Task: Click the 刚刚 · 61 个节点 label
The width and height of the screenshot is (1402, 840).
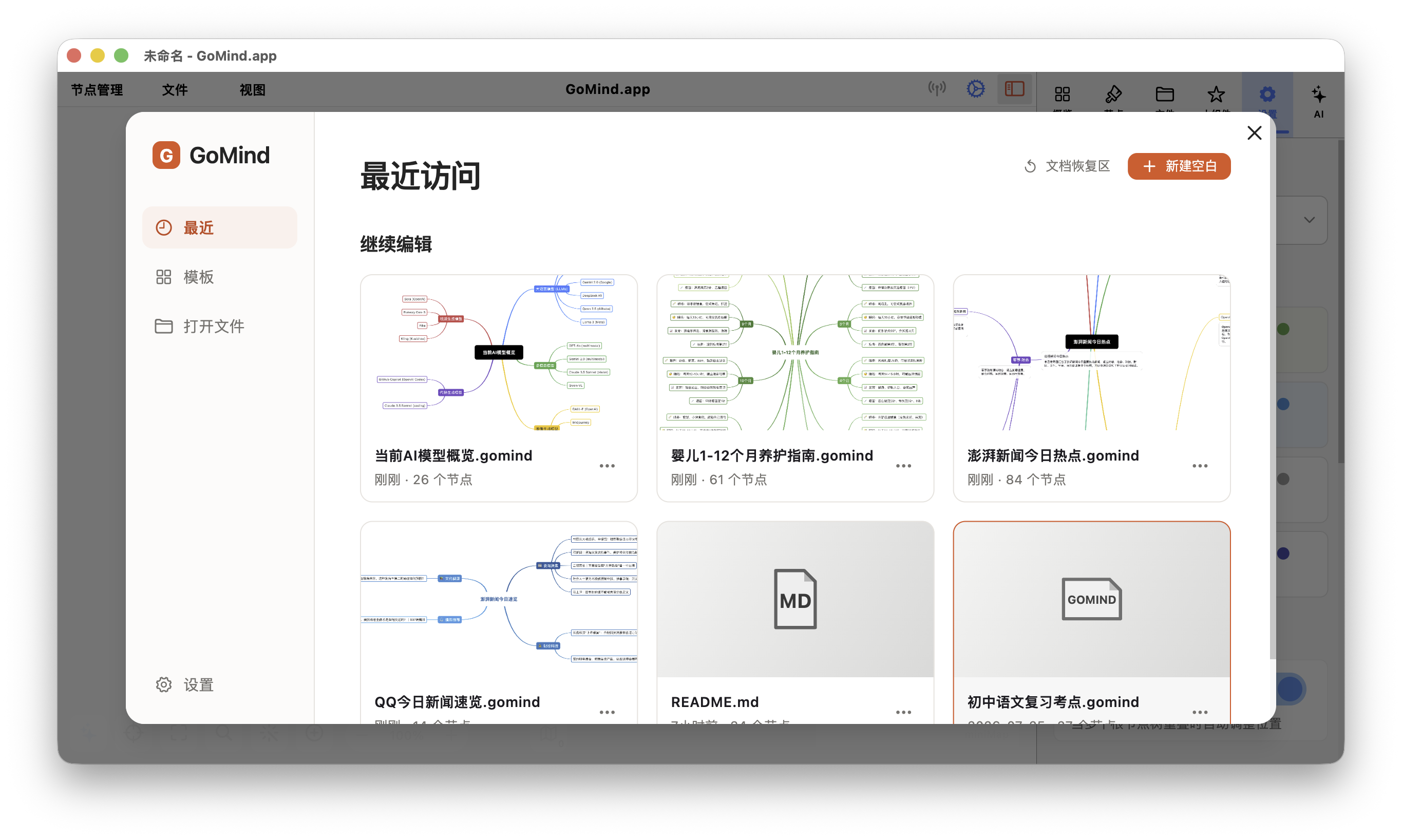Action: pyautogui.click(x=719, y=480)
